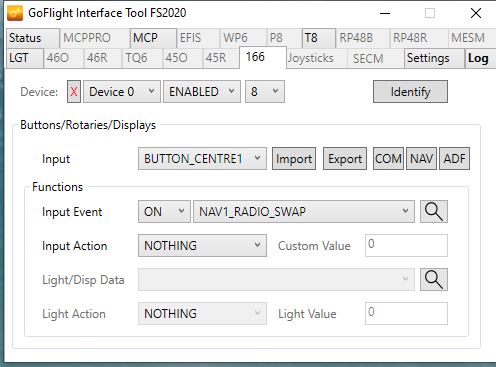Click the Import button
This screenshot has width=496, height=367.
[294, 159]
